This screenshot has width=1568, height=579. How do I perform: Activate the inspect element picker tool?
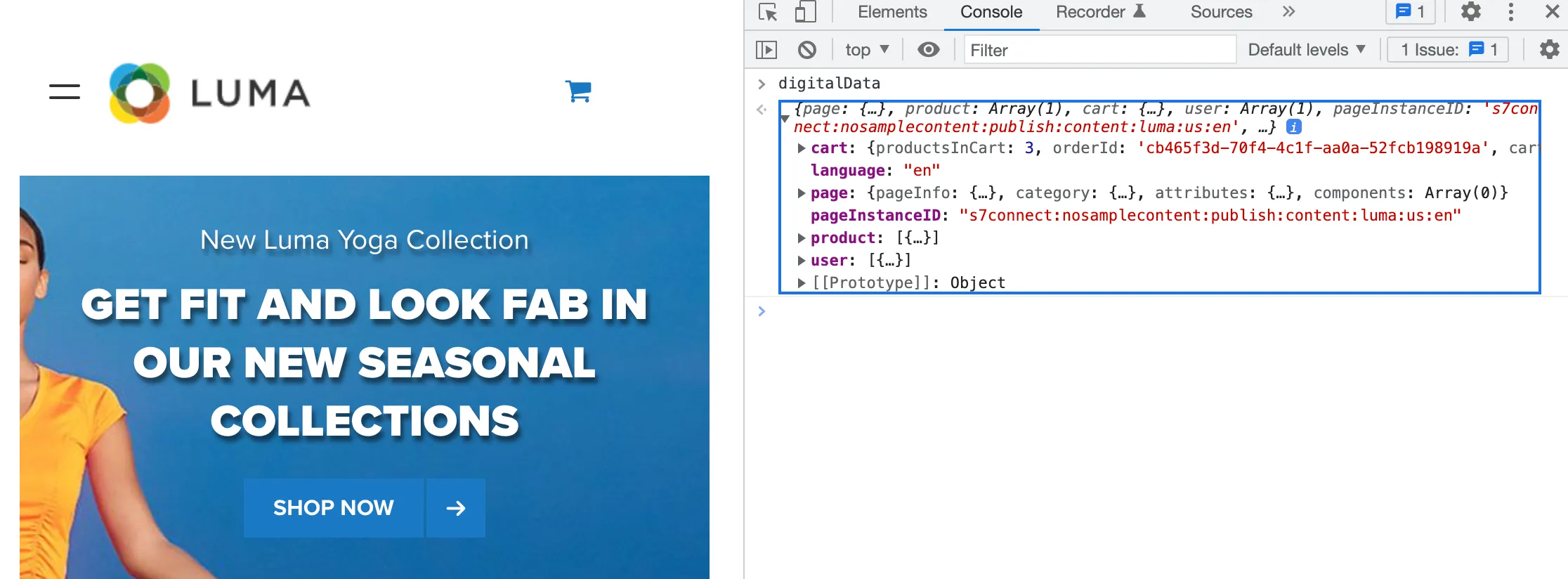tap(768, 12)
